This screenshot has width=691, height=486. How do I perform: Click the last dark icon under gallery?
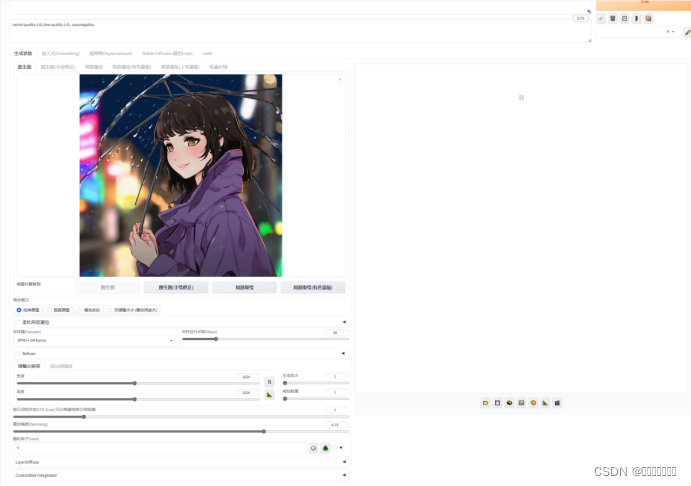pyautogui.click(x=557, y=403)
